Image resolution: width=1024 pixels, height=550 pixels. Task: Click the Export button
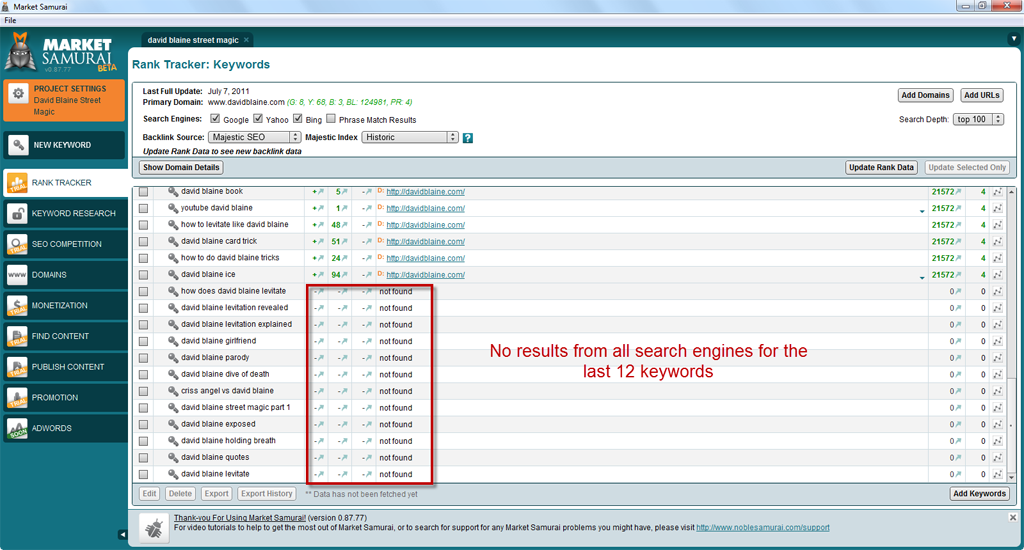[216, 494]
